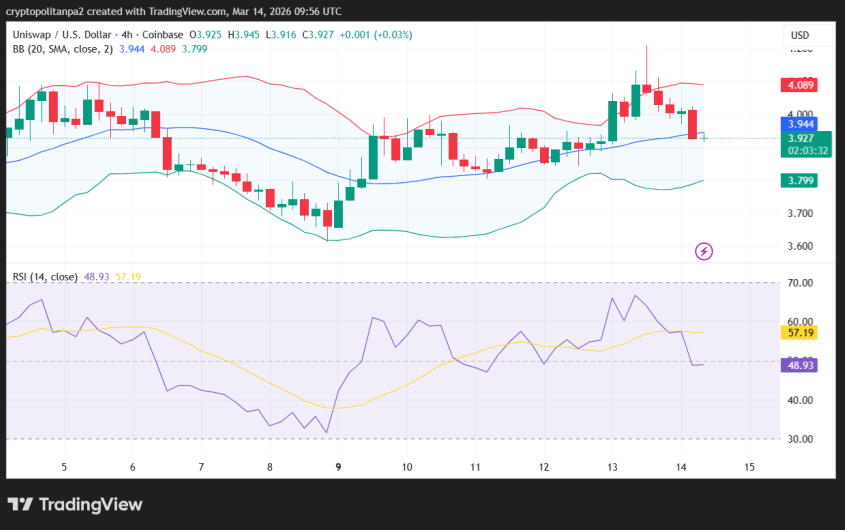Click the cryptopolitanpa2 created with TradingView.com caption
Viewport: 845px width, 530px height.
tap(116, 11)
